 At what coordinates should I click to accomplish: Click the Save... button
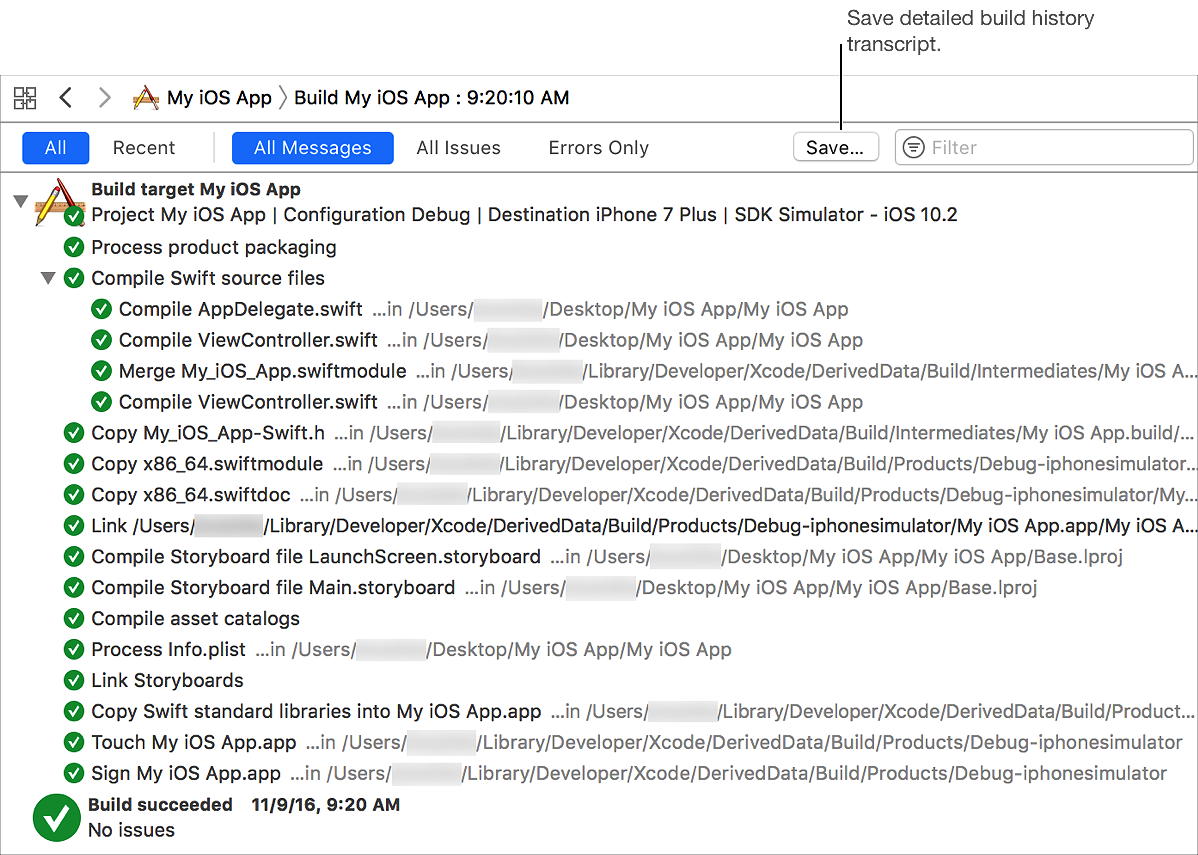(x=836, y=147)
